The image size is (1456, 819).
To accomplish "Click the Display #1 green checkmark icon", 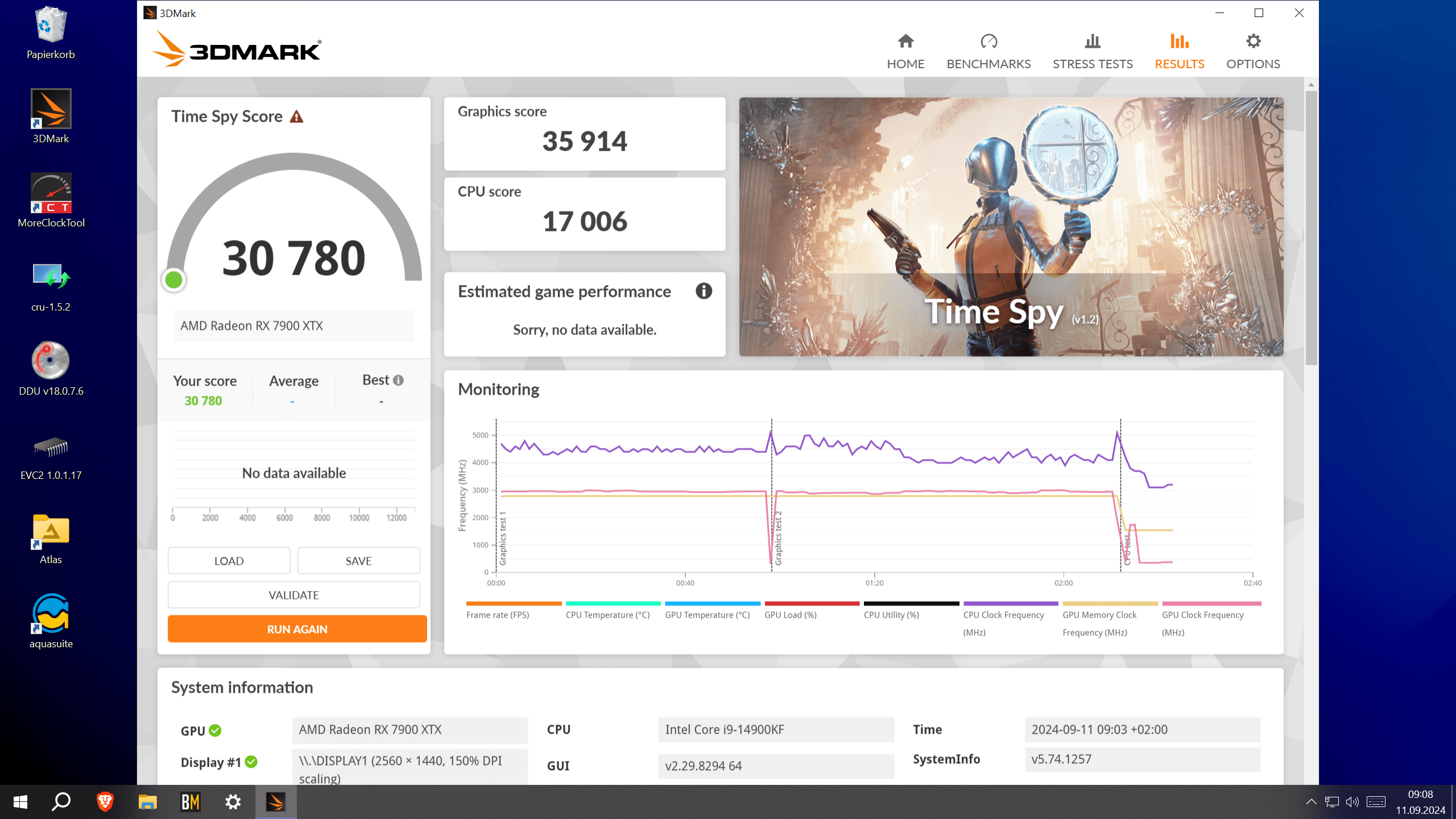I will point(251,762).
